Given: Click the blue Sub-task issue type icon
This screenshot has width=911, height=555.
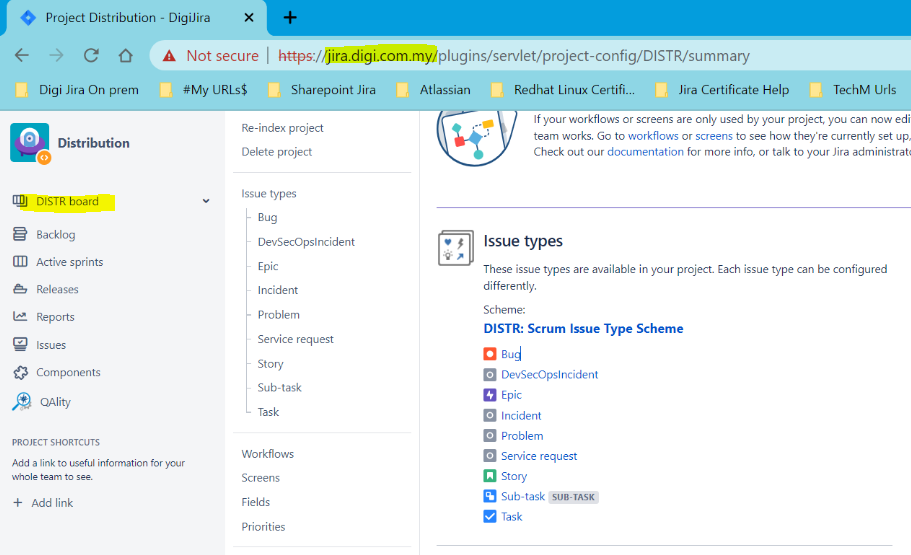Looking at the screenshot, I should click(490, 496).
